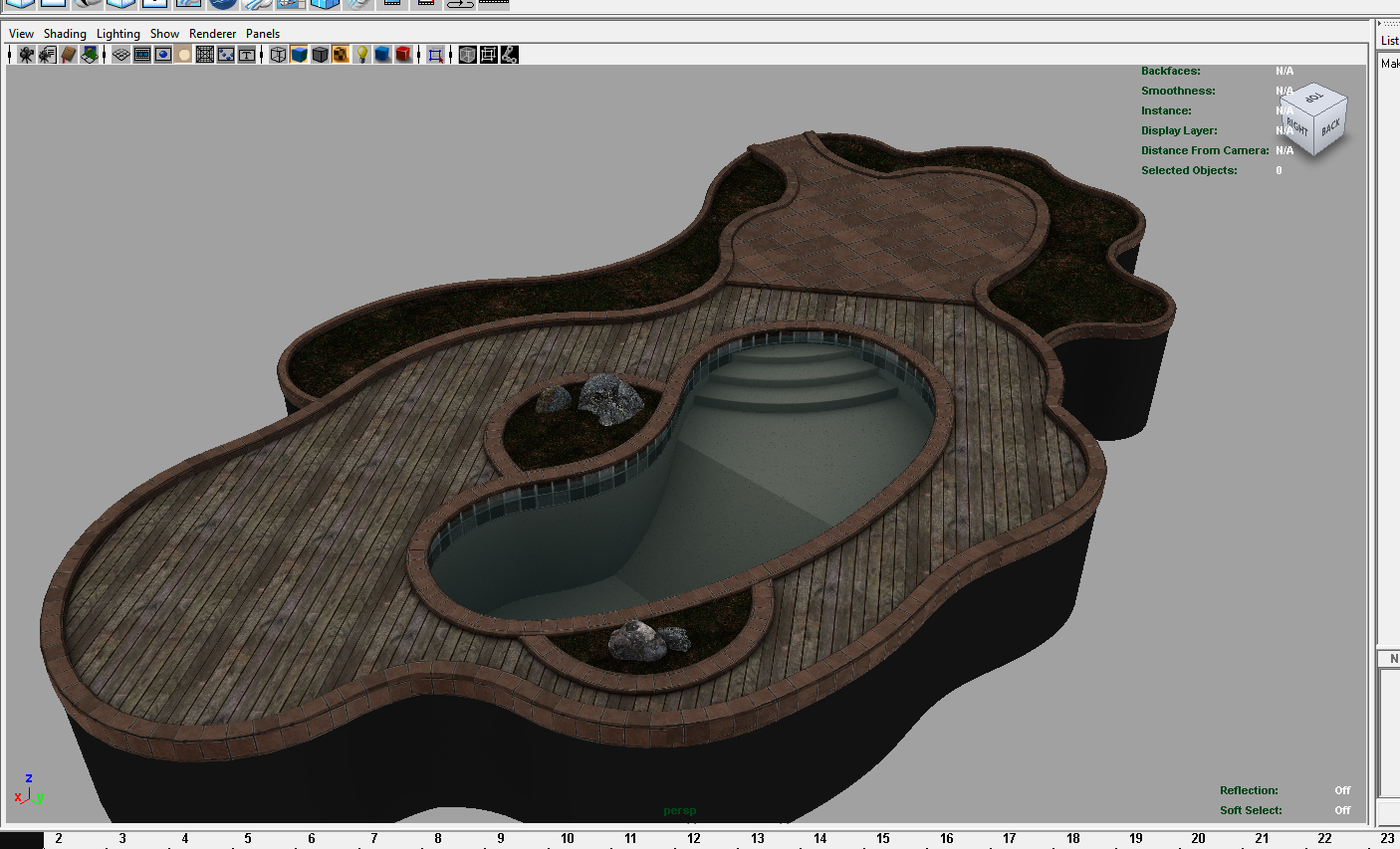This screenshot has width=1400, height=849.
Task: Enable smooth shade all blue cube
Action: 299,55
